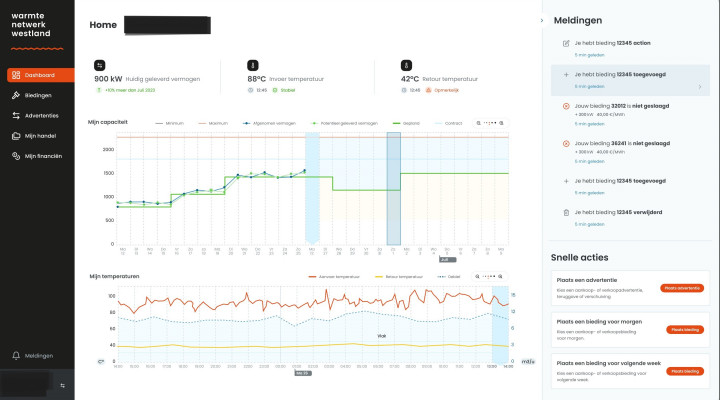Screen dimensions: 720x400
Task: Click the Je hebt bieding 12345 action text
Action: pos(613,43)
